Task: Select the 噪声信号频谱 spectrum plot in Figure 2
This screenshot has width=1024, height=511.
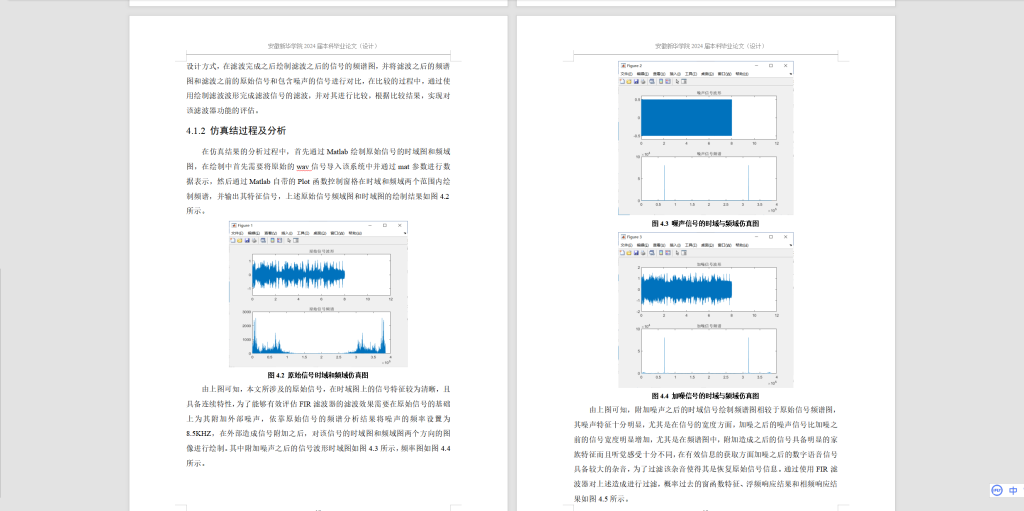Action: click(709, 178)
